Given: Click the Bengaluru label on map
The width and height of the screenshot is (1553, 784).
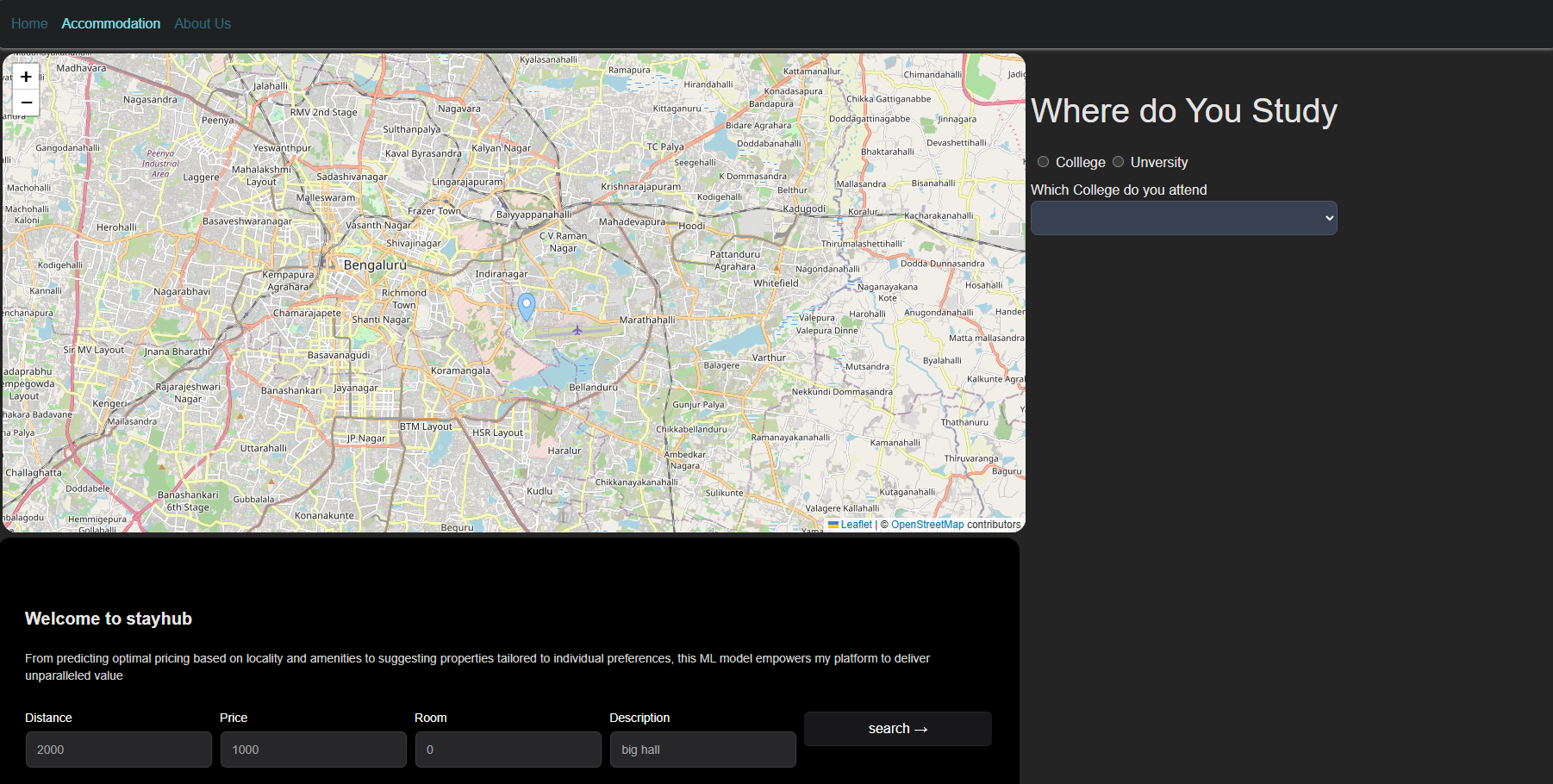Looking at the screenshot, I should click(x=375, y=265).
